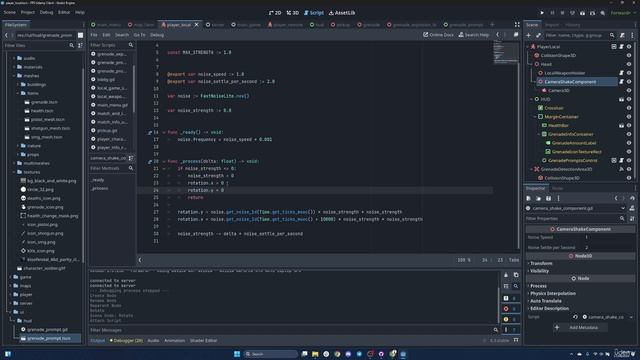
Task: Click the Add Metadata button
Action: [x=579, y=327]
